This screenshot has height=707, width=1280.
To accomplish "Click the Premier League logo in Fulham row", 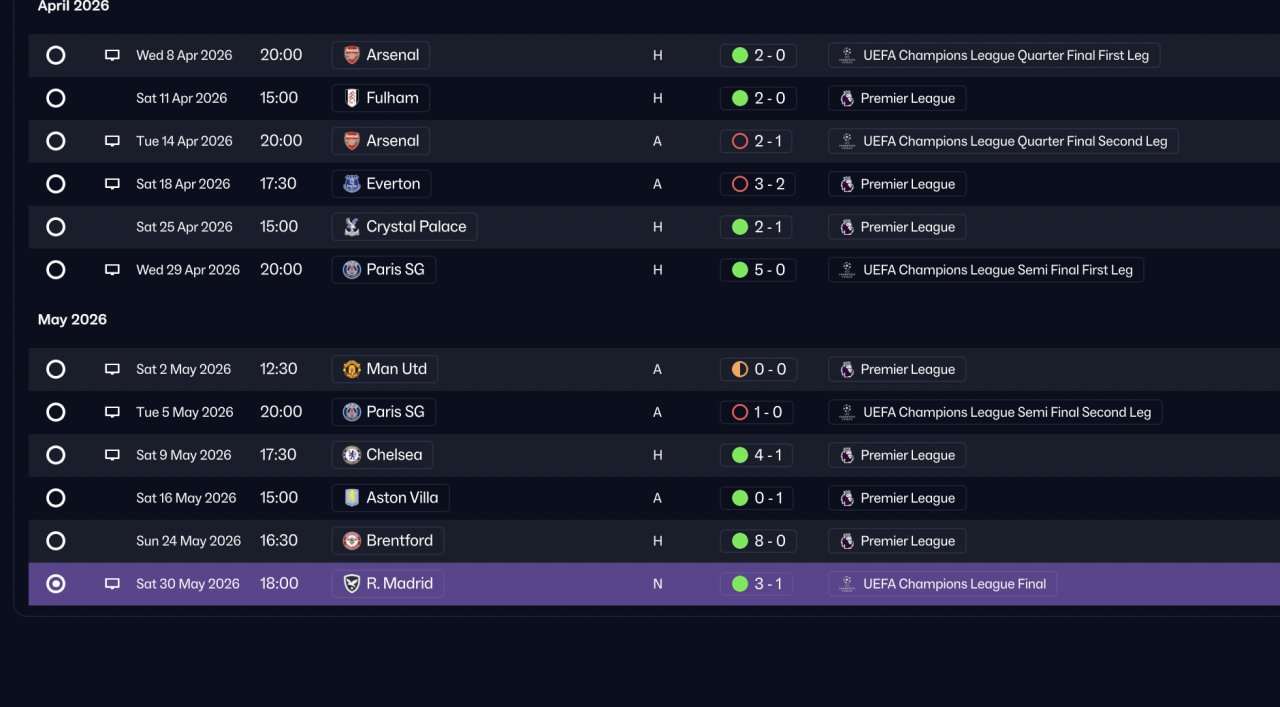I will click(847, 98).
